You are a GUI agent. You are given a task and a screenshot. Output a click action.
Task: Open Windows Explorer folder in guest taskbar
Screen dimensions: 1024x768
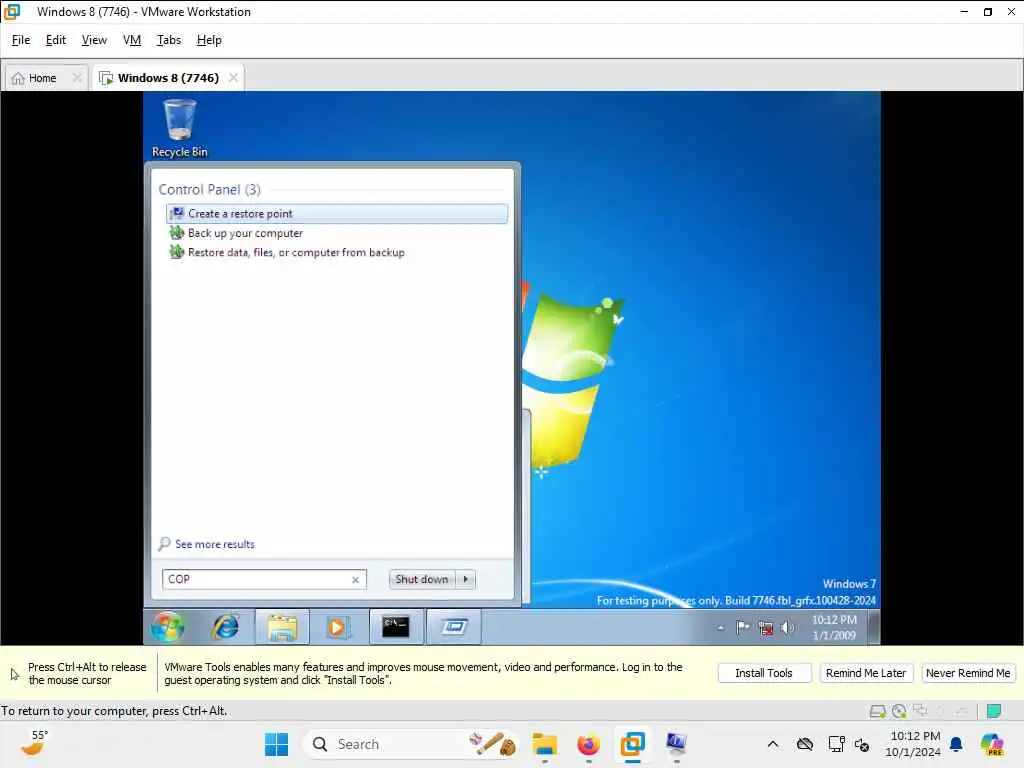[x=282, y=627]
